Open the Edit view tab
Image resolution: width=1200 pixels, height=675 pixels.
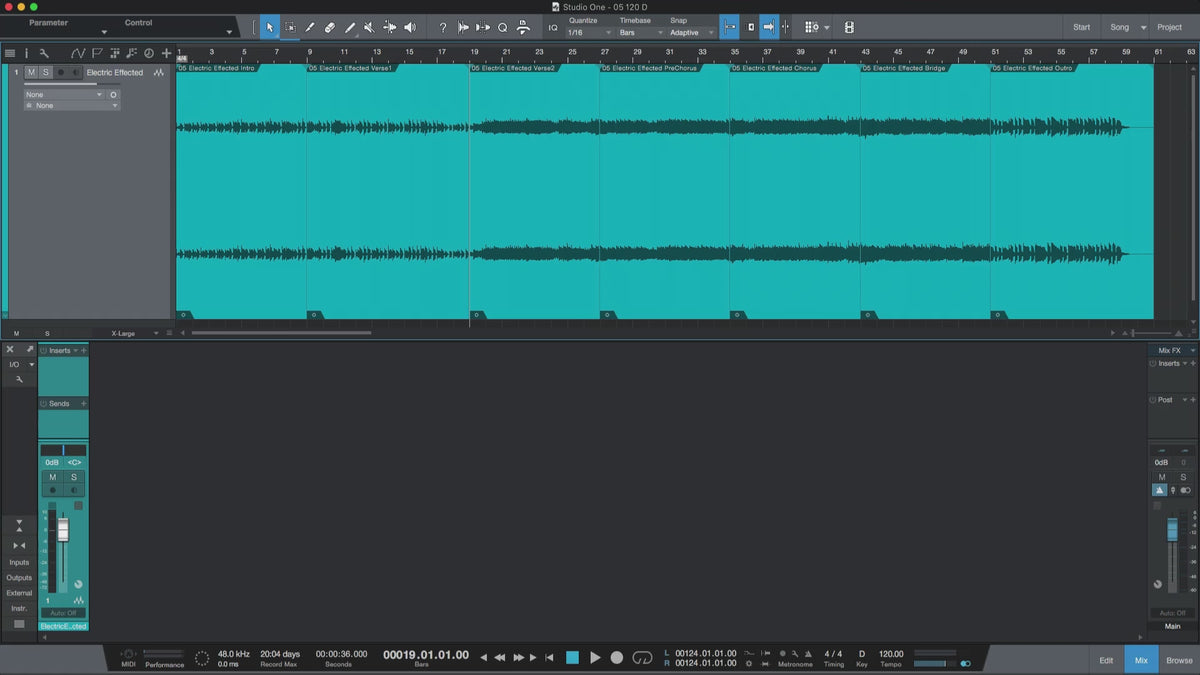click(1106, 660)
